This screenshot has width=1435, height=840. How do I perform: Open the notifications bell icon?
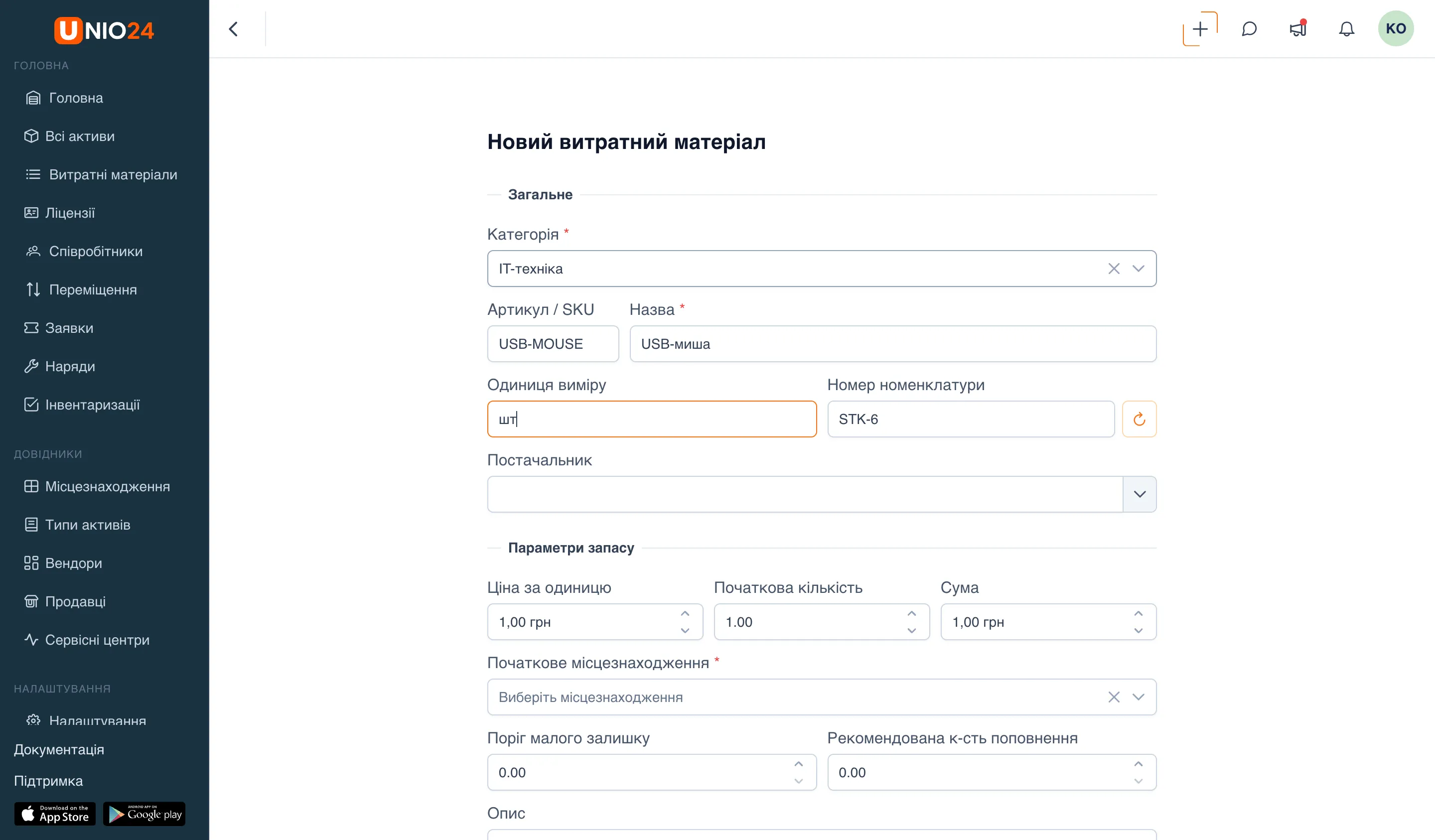(x=1346, y=29)
